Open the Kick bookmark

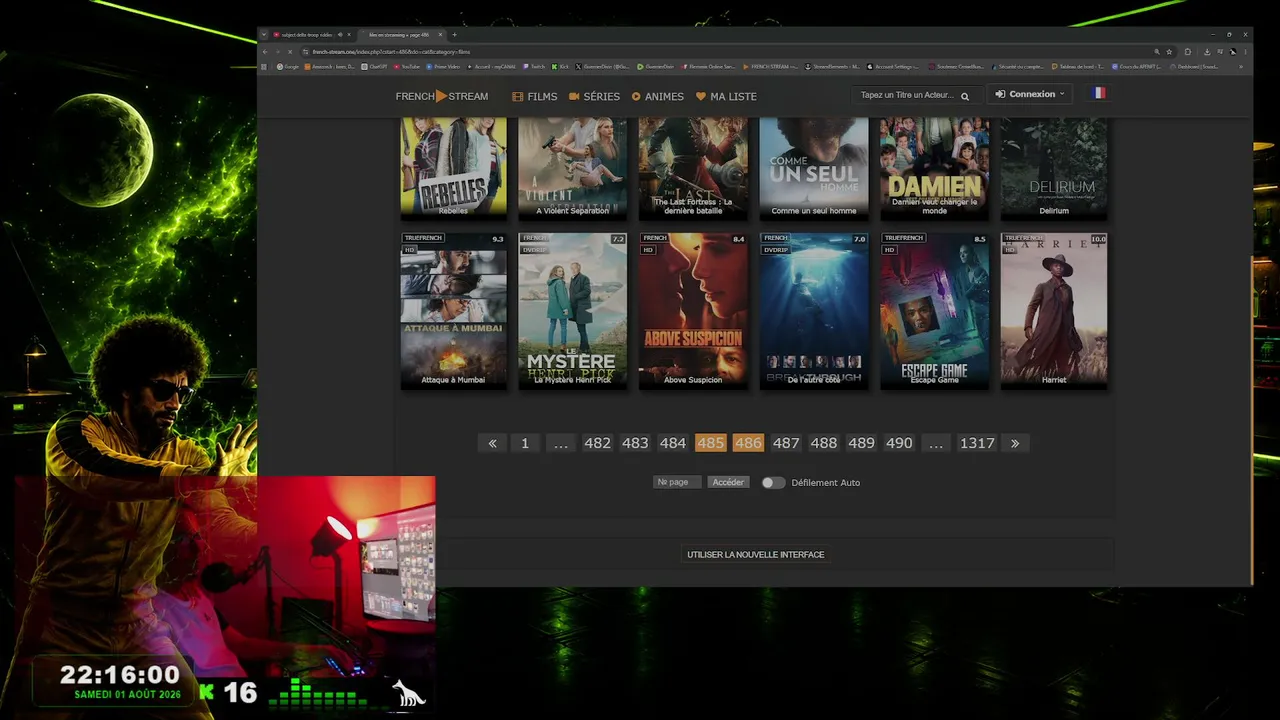click(x=559, y=67)
